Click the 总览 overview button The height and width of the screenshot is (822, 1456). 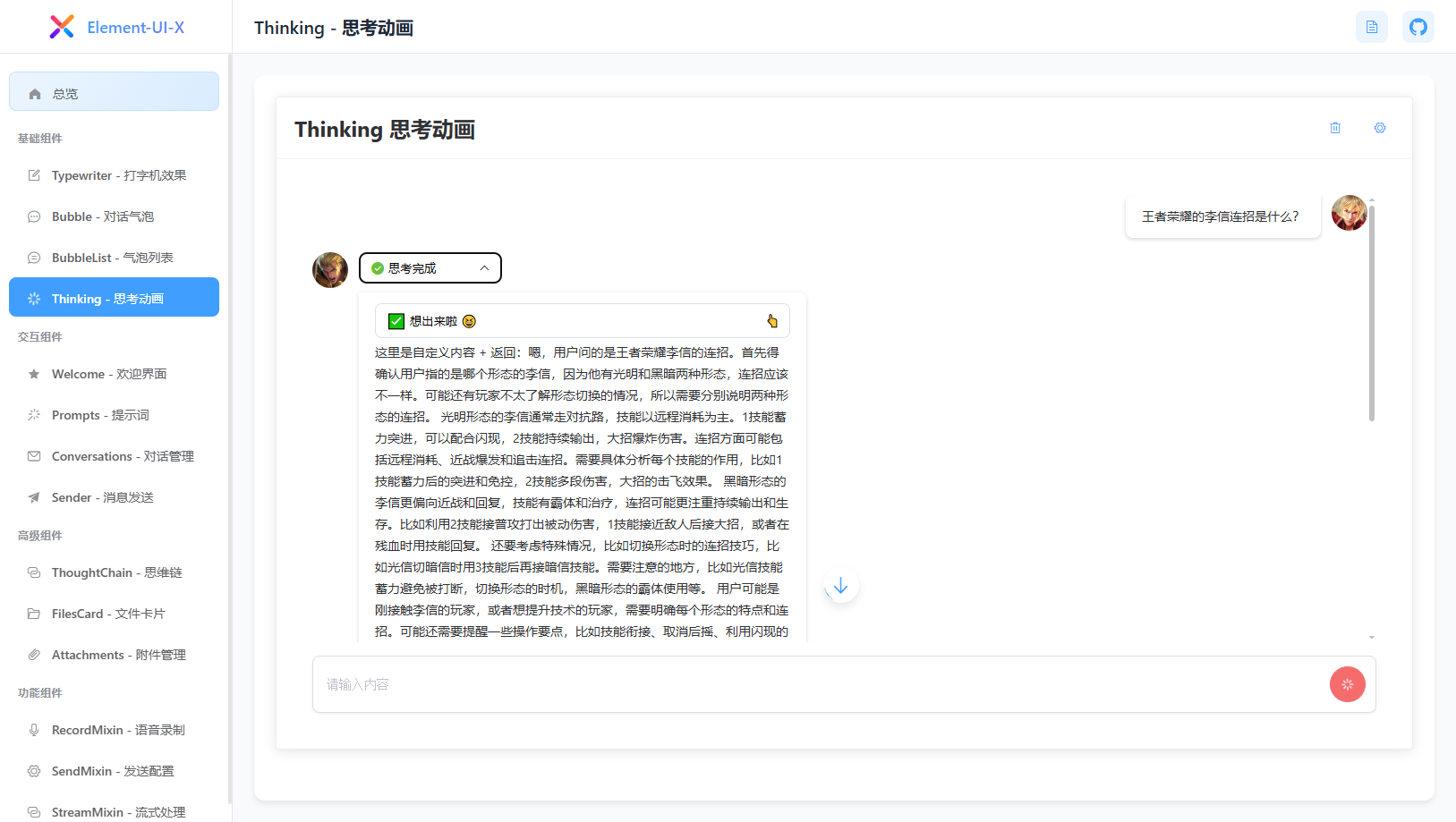(114, 91)
